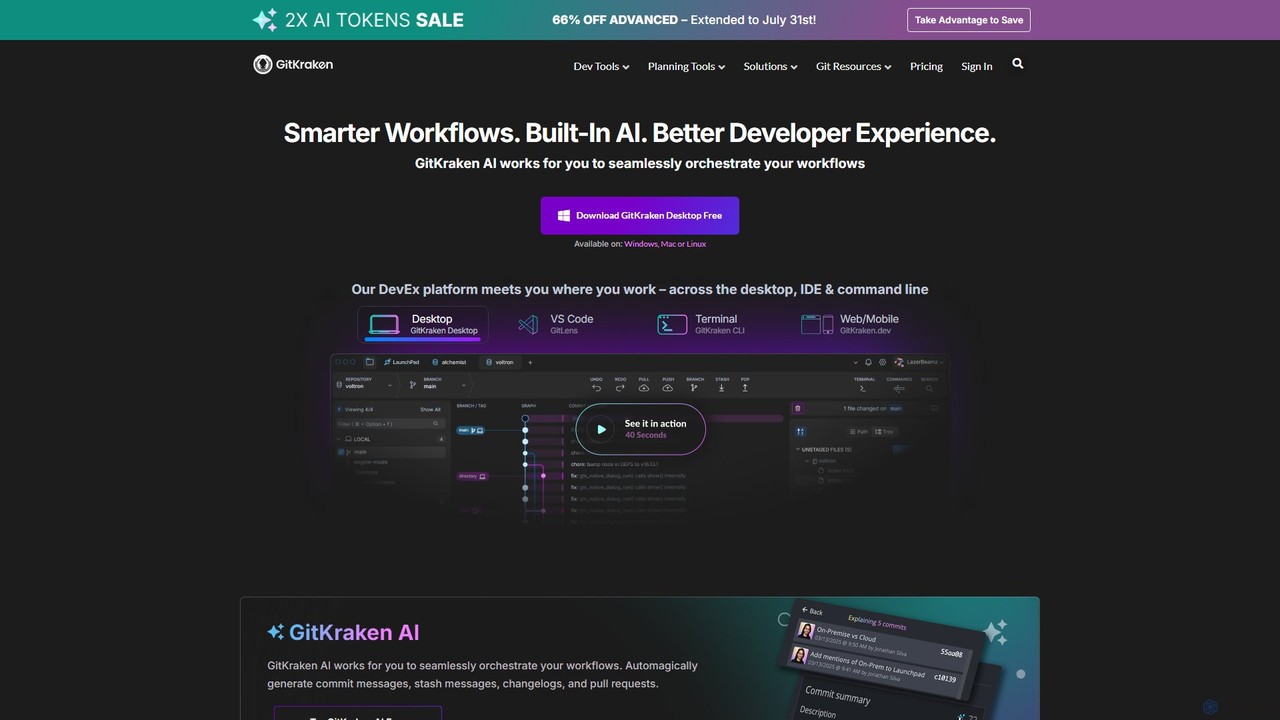1280x720 pixels.
Task: Click the Pop icon in the preview toolbar
Action: (x=745, y=387)
